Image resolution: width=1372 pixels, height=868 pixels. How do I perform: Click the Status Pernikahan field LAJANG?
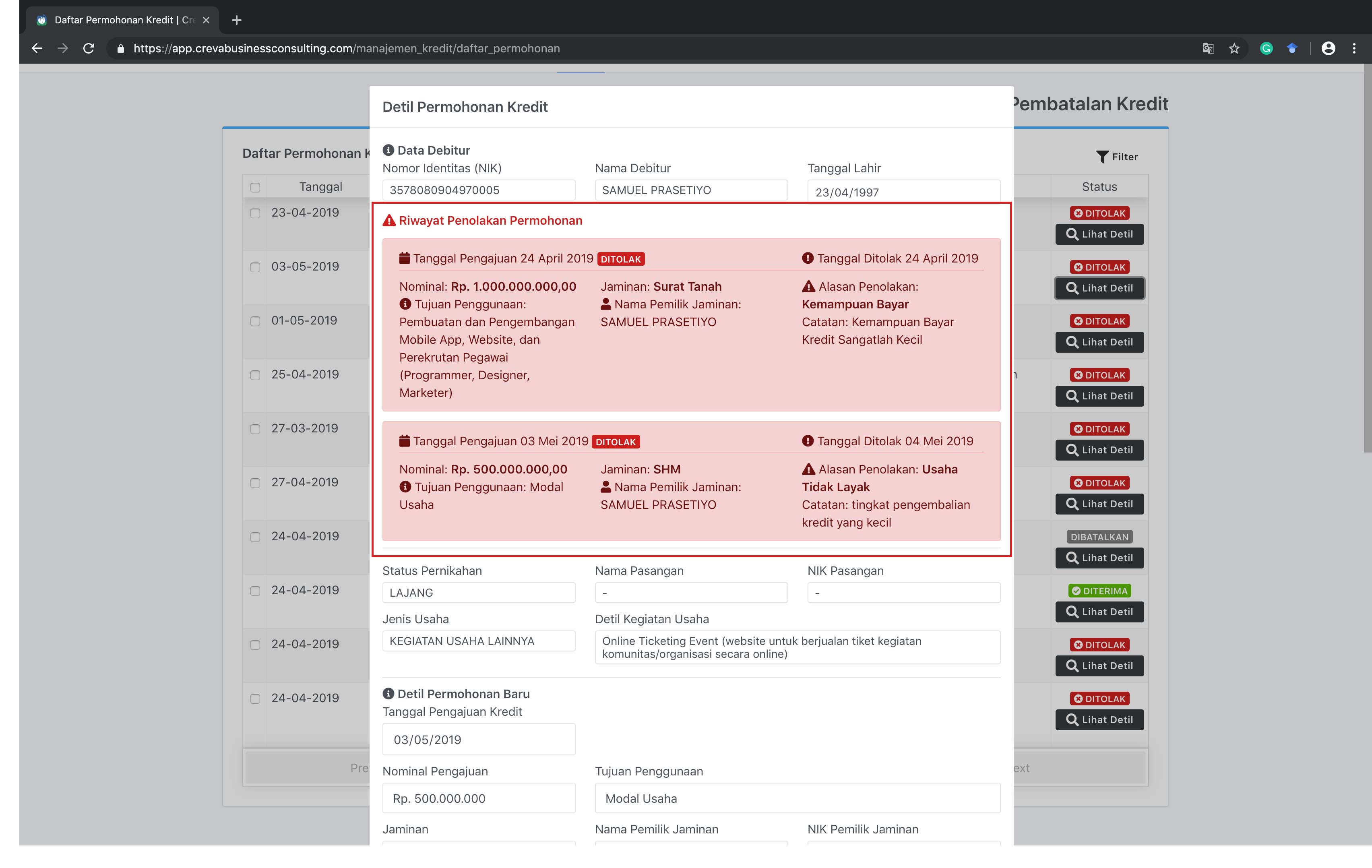click(x=479, y=593)
